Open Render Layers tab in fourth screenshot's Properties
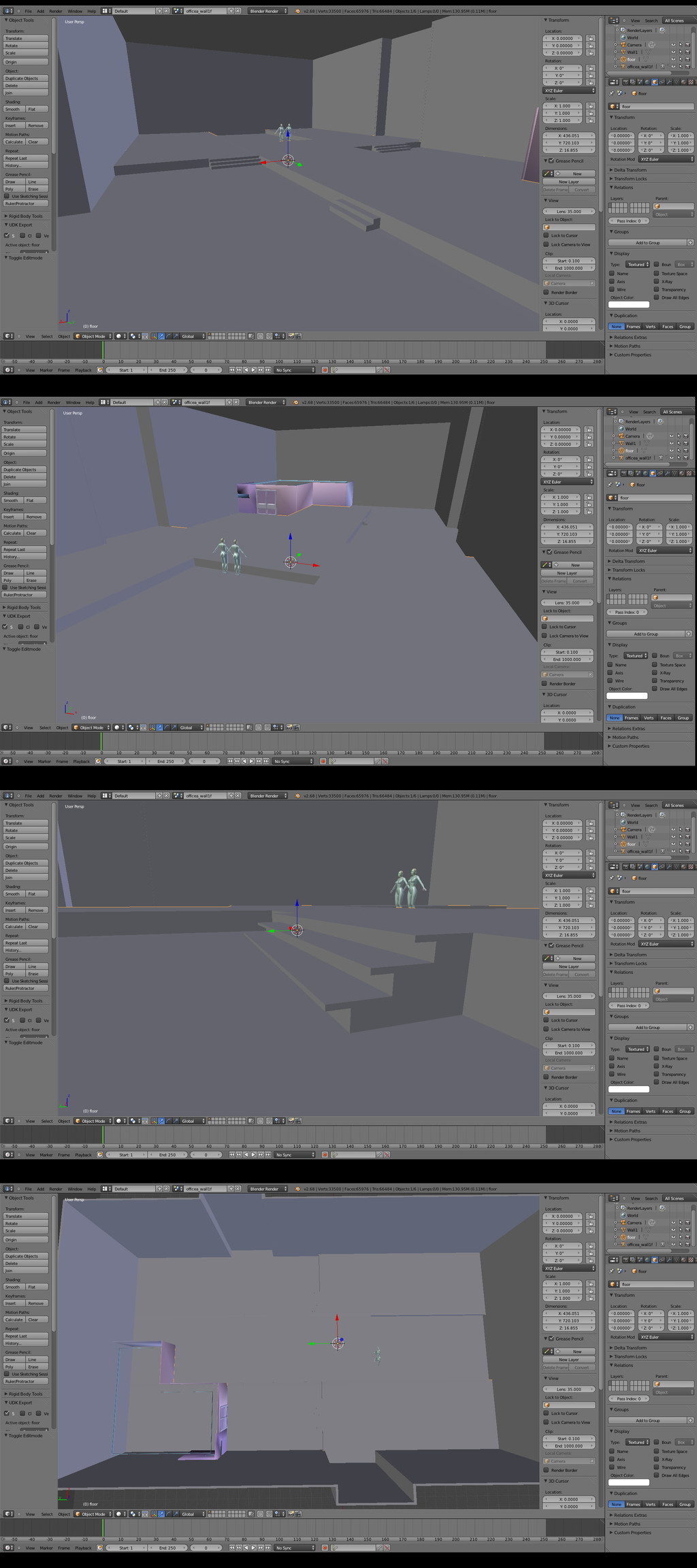 (x=634, y=1260)
